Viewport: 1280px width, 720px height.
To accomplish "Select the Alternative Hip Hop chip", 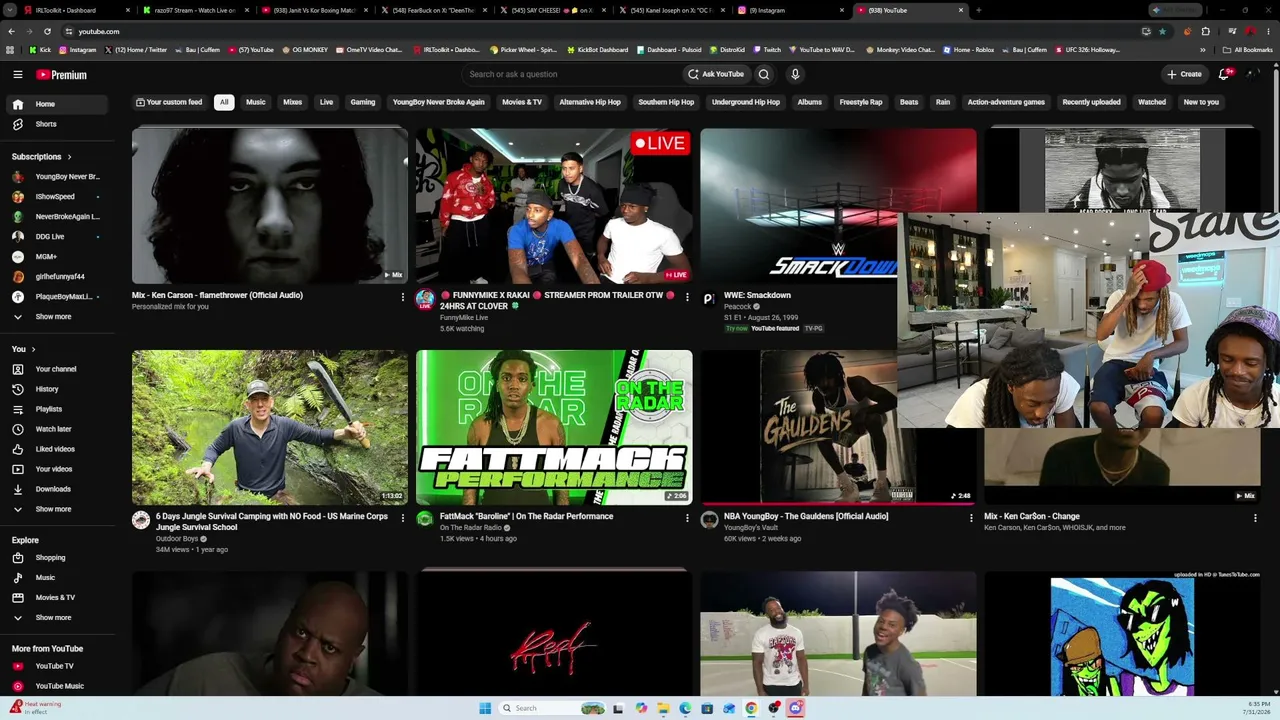I will [x=590, y=102].
